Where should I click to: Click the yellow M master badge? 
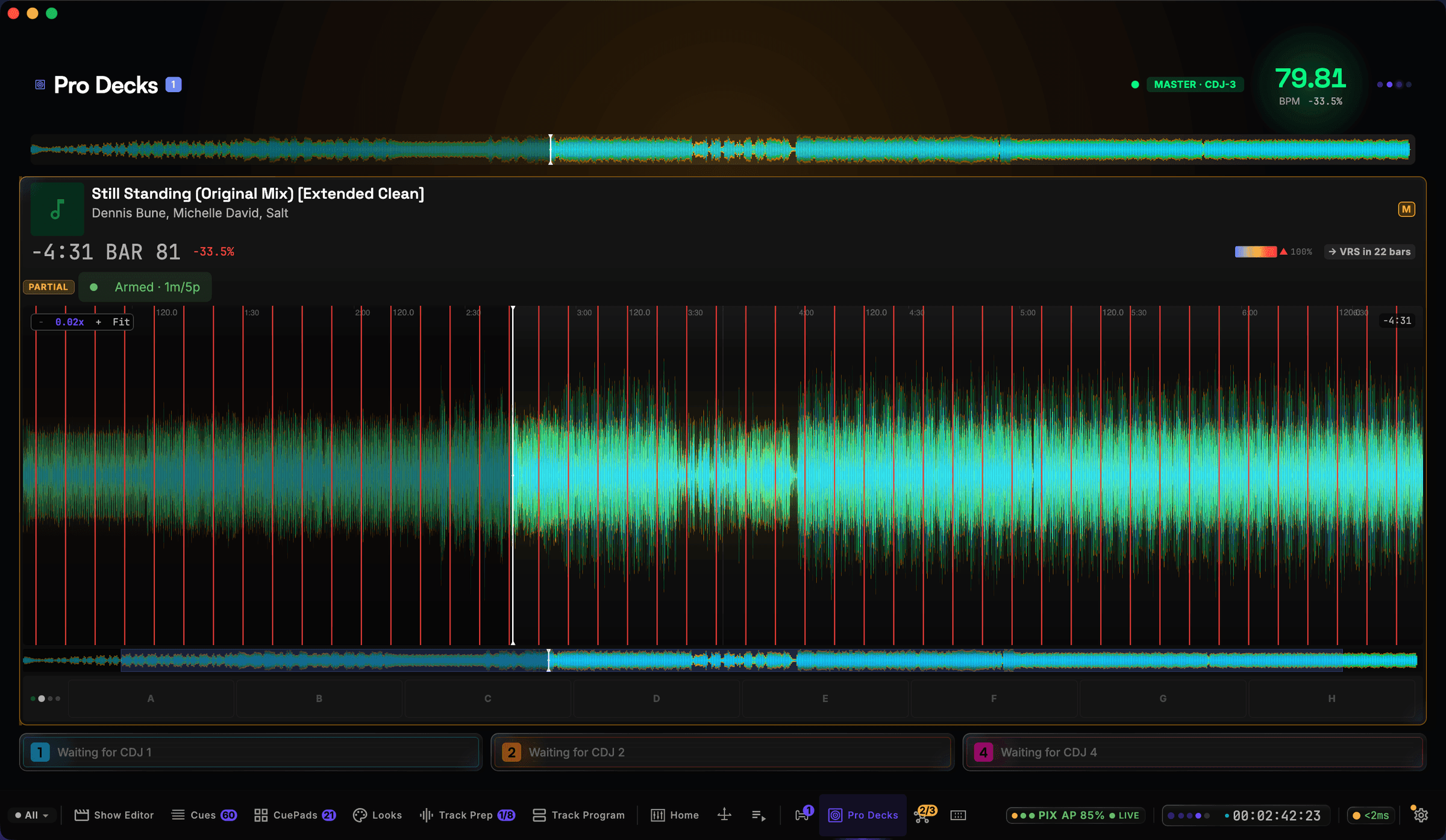coord(1406,209)
